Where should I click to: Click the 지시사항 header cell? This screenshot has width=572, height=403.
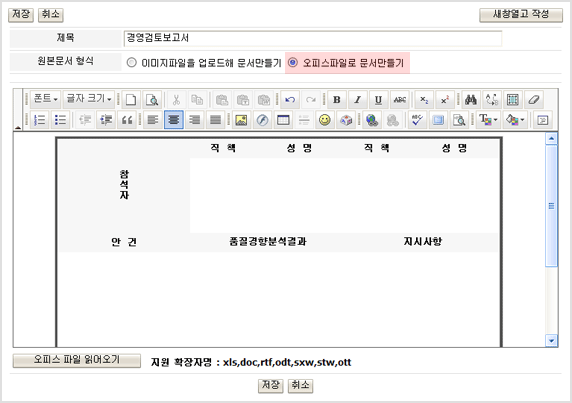click(x=422, y=241)
